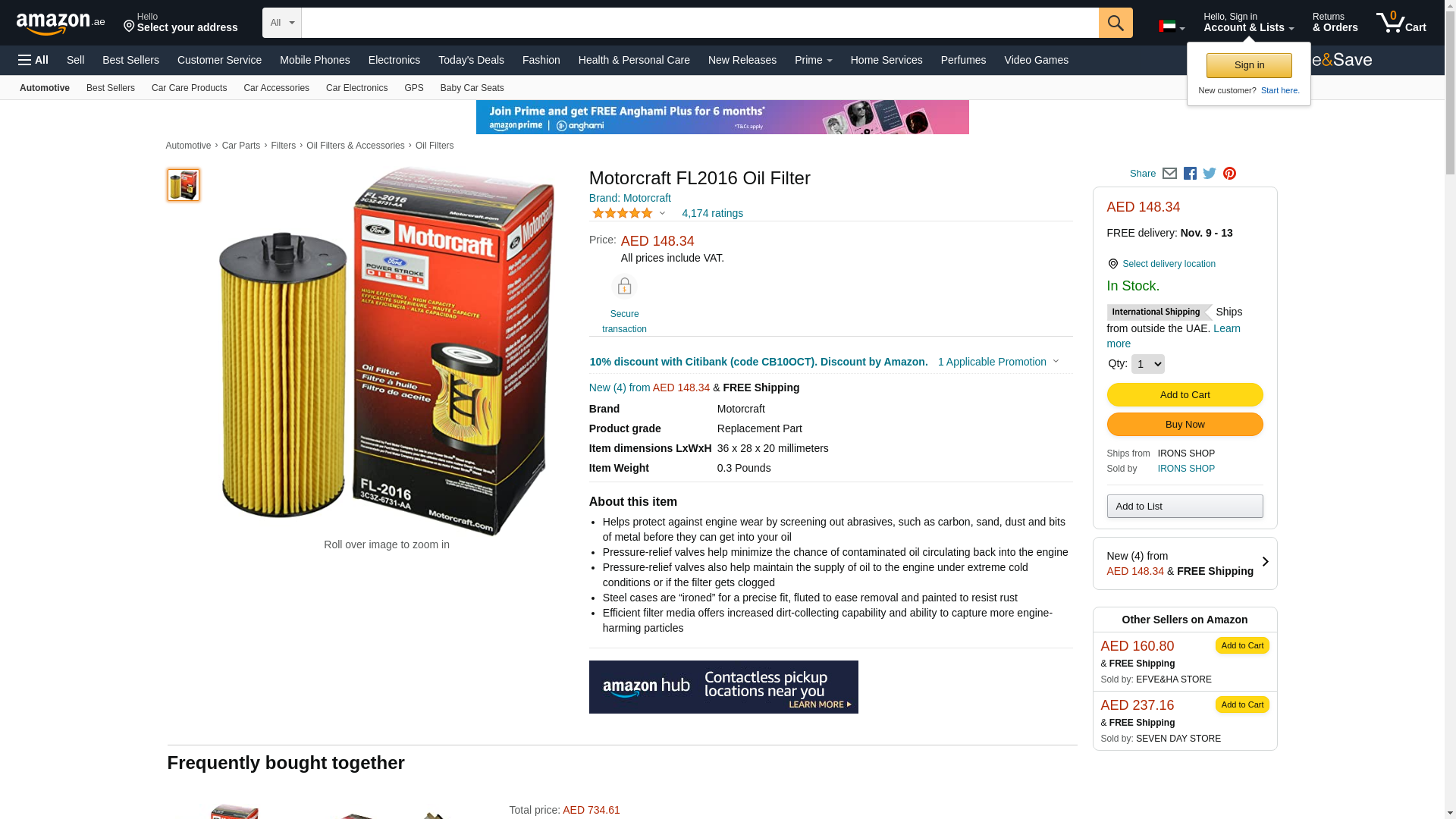Go to Amazon.ae home logo
The height and width of the screenshot is (819, 1456).
tap(61, 24)
